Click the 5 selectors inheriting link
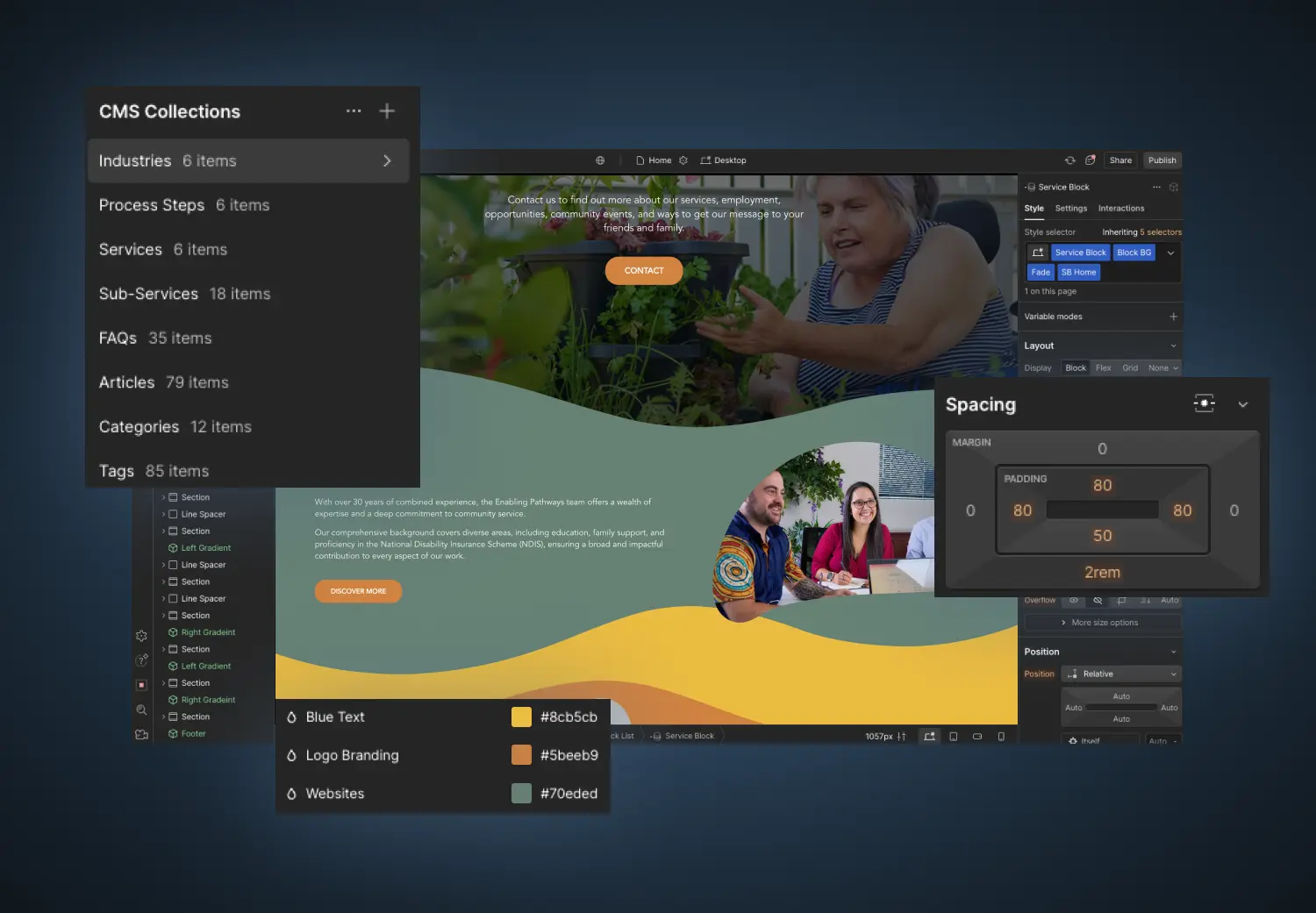Screen dimensions: 1316x913 click(x=1161, y=232)
